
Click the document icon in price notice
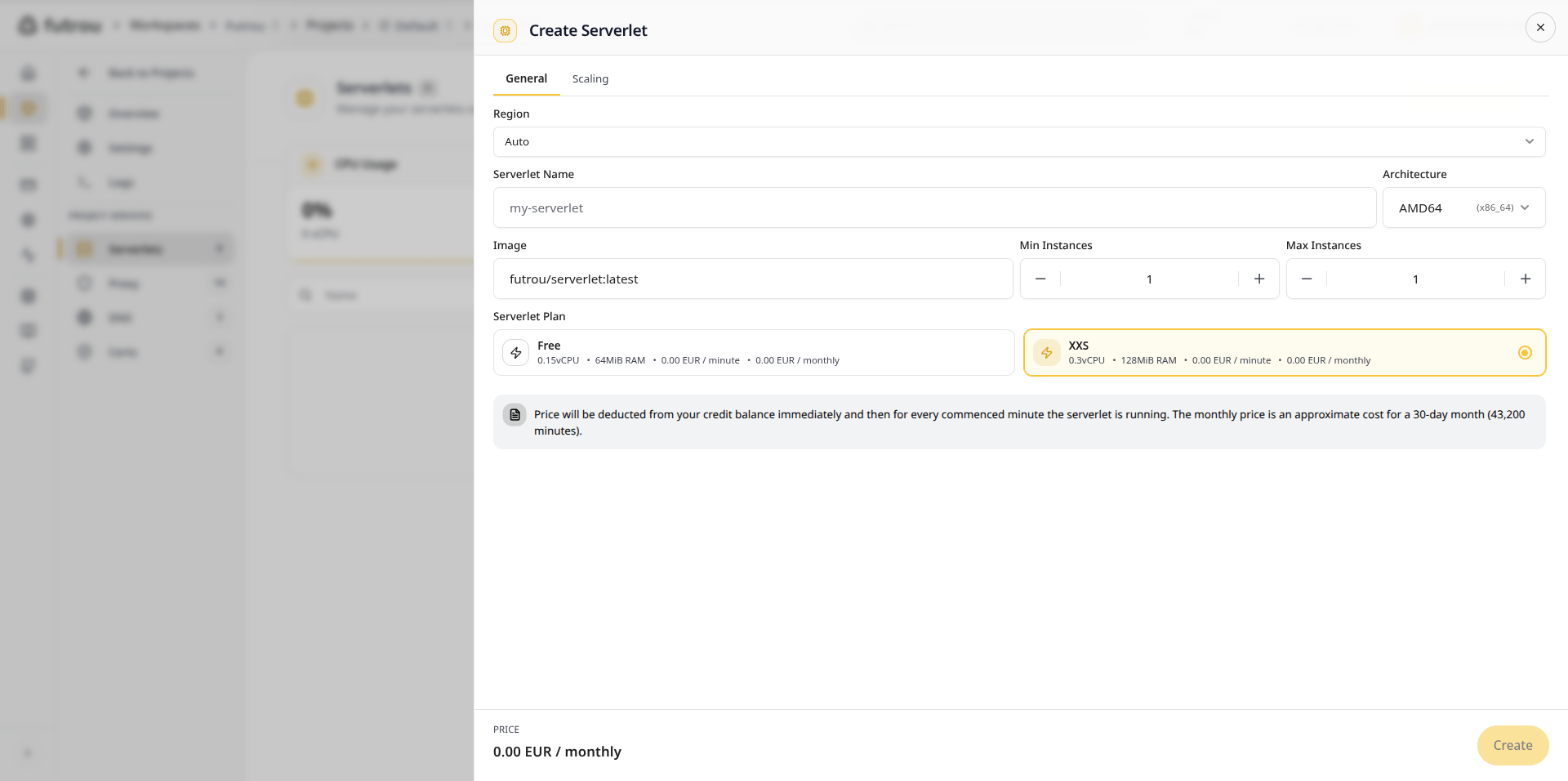(x=514, y=415)
